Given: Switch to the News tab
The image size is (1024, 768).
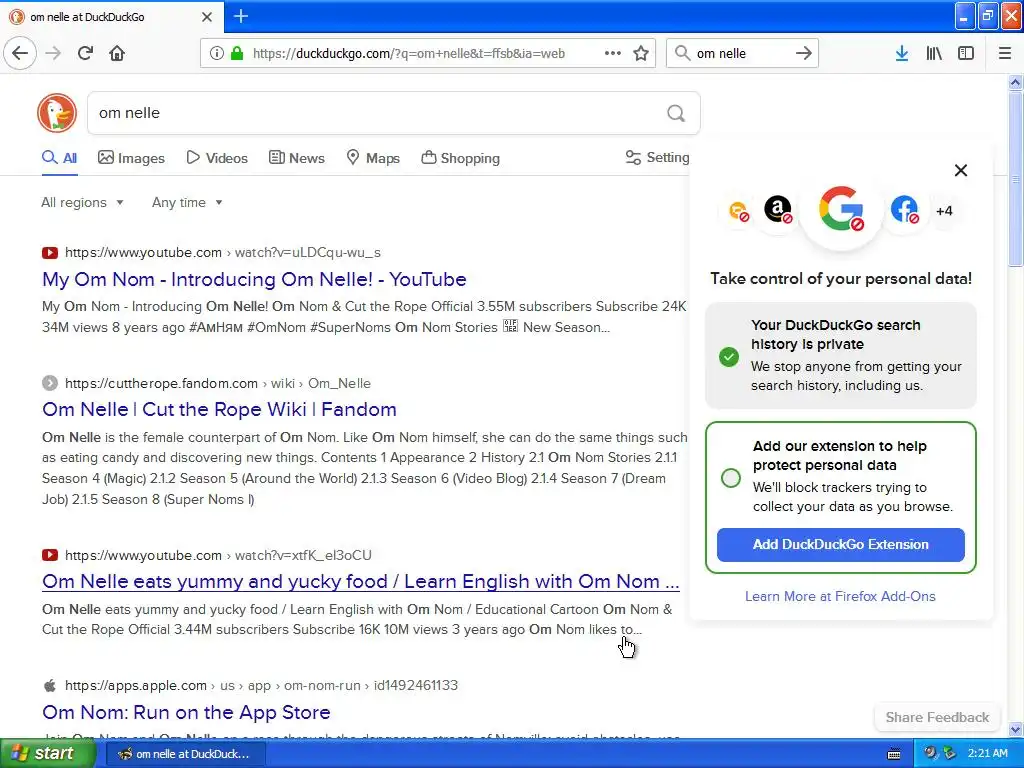Looking at the screenshot, I should click(x=297, y=157).
